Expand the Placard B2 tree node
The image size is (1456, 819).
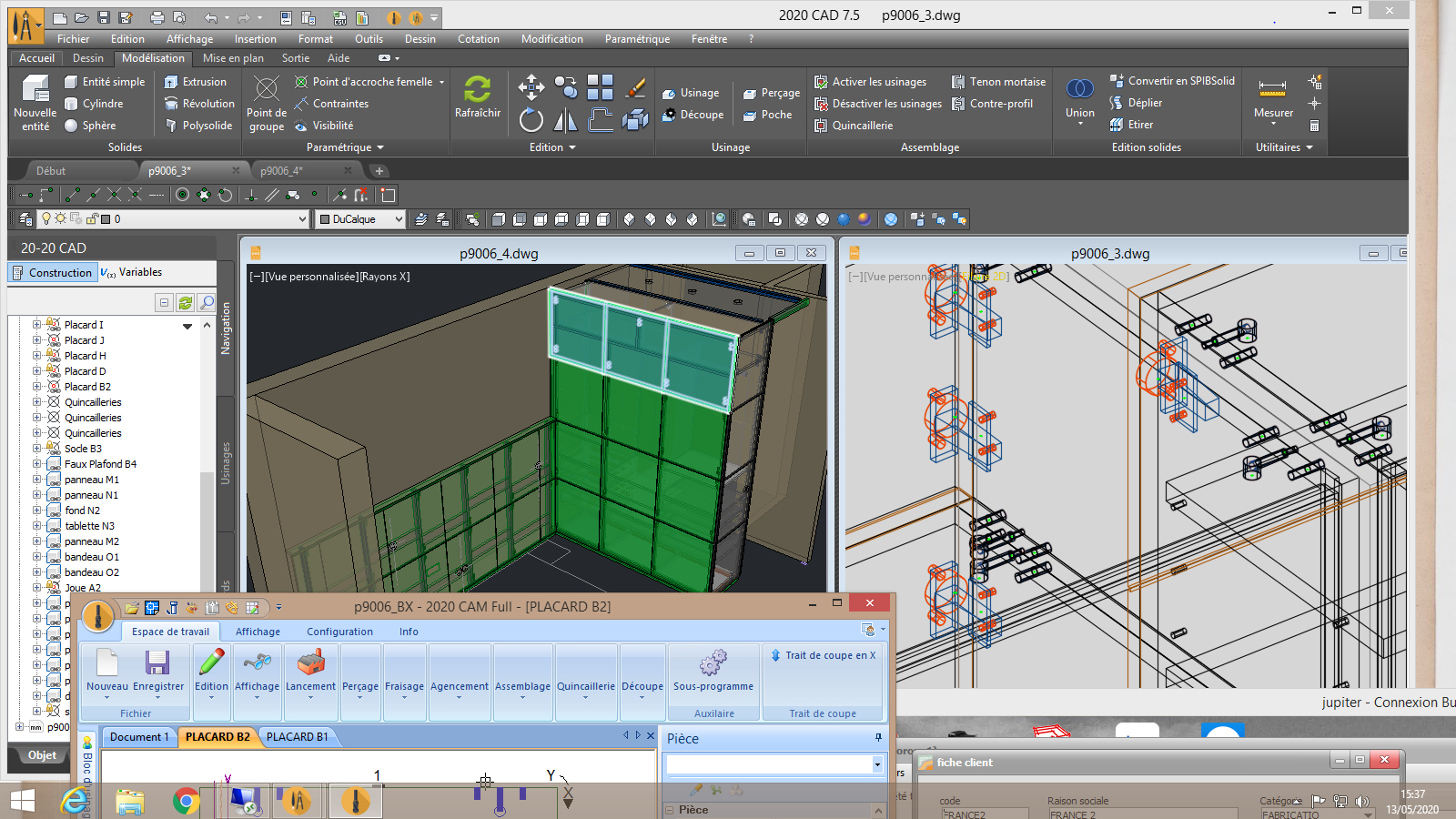(x=36, y=386)
